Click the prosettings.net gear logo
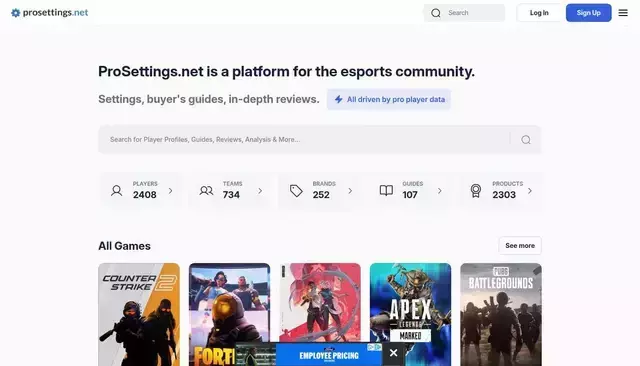This screenshot has width=640, height=366. pos(16,13)
